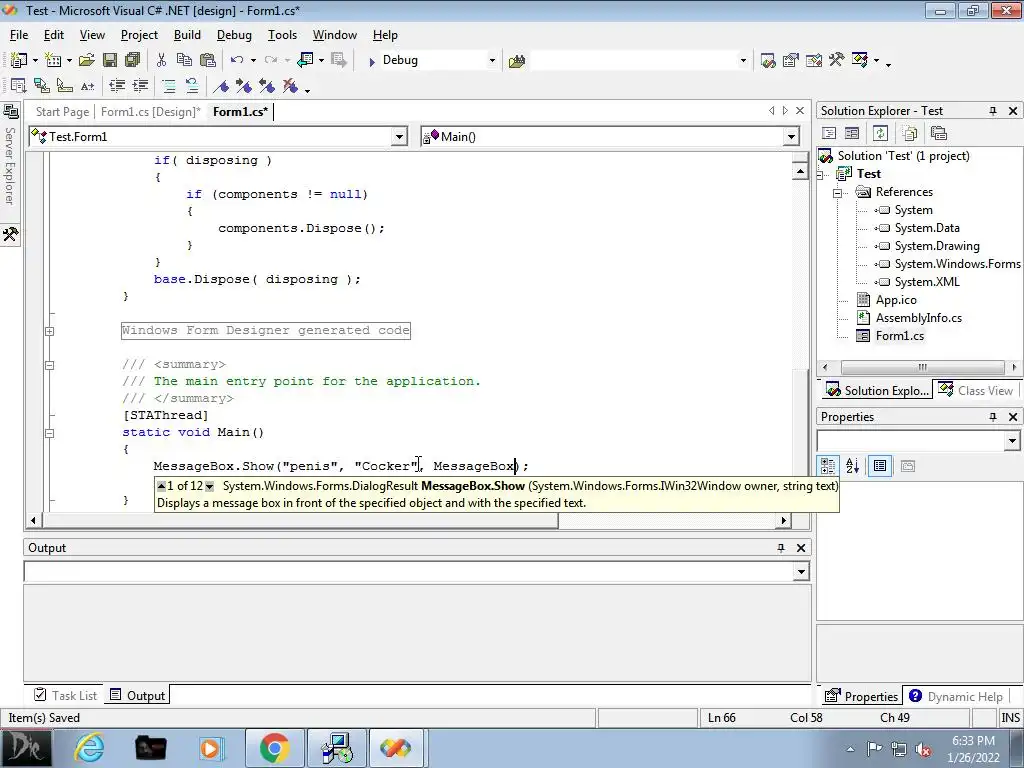Collapse the References node in Solution Explorer
The image size is (1024, 768).
837,193
